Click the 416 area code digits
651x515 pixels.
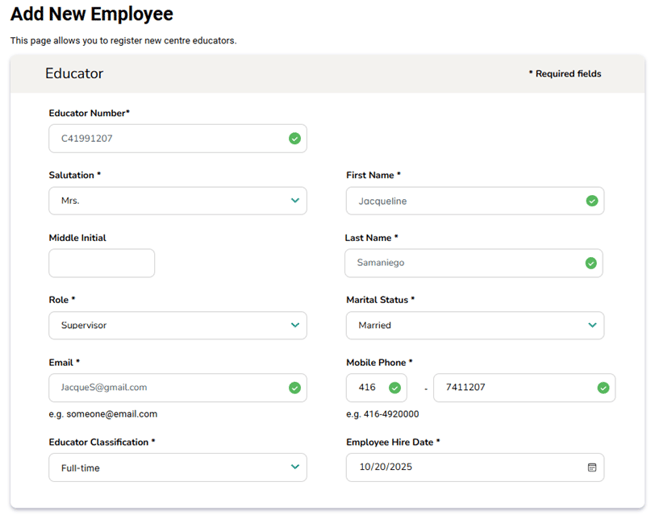(367, 388)
